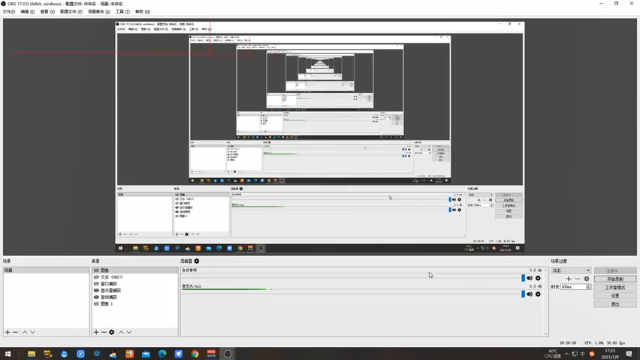Screen dimensions: 640x360
Task: Click the 时长 duration spinner arrows
Action: pyautogui.click(x=588, y=287)
